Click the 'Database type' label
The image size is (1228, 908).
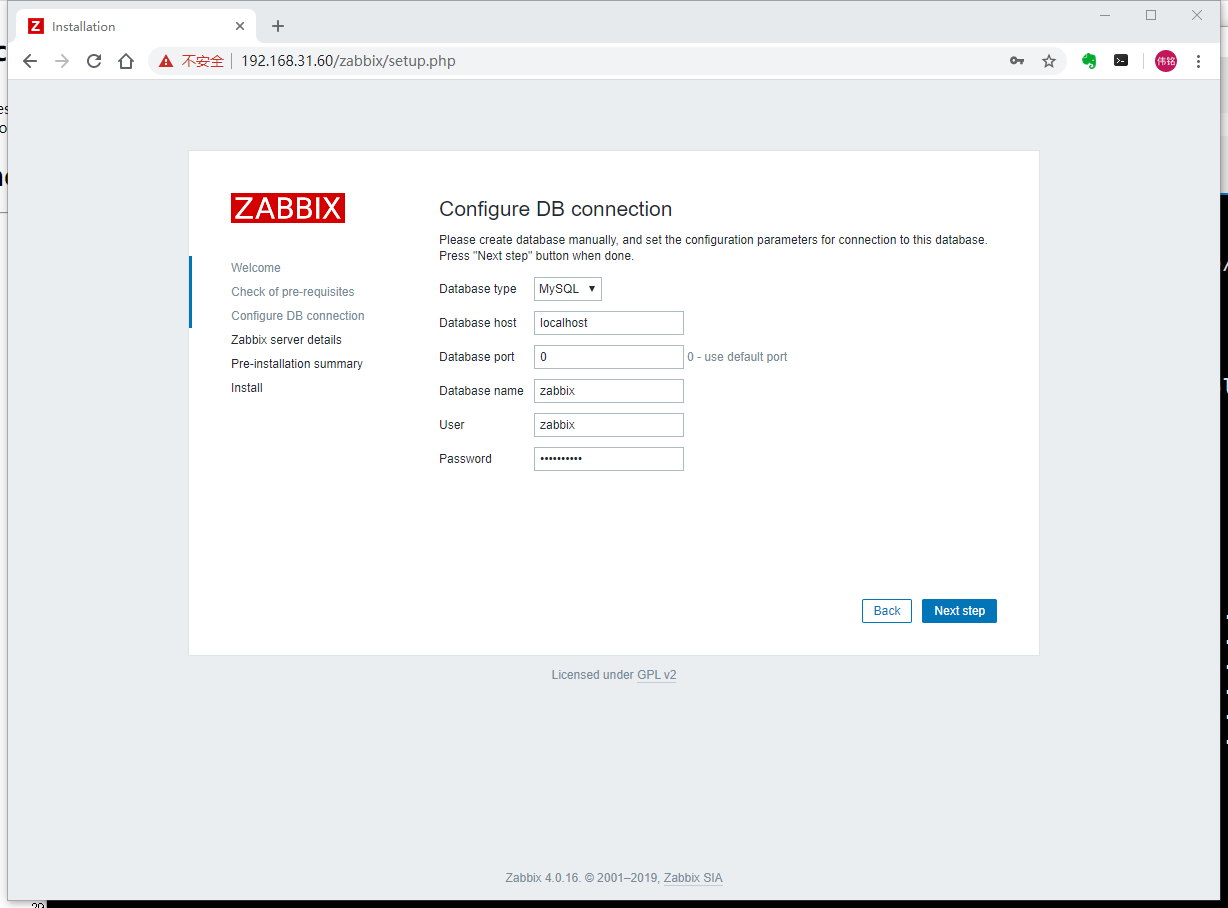478,289
